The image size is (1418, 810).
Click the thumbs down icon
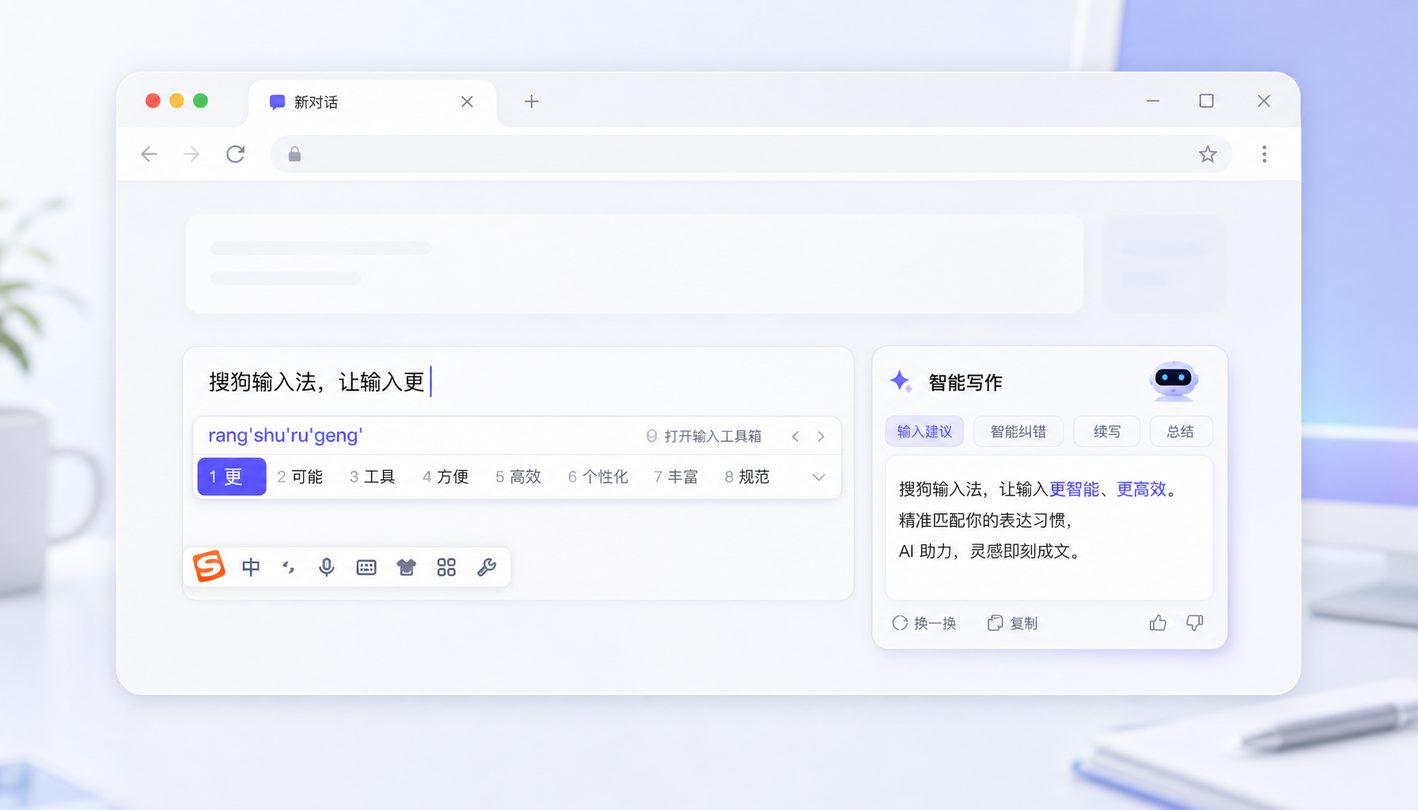pyautogui.click(x=1194, y=623)
